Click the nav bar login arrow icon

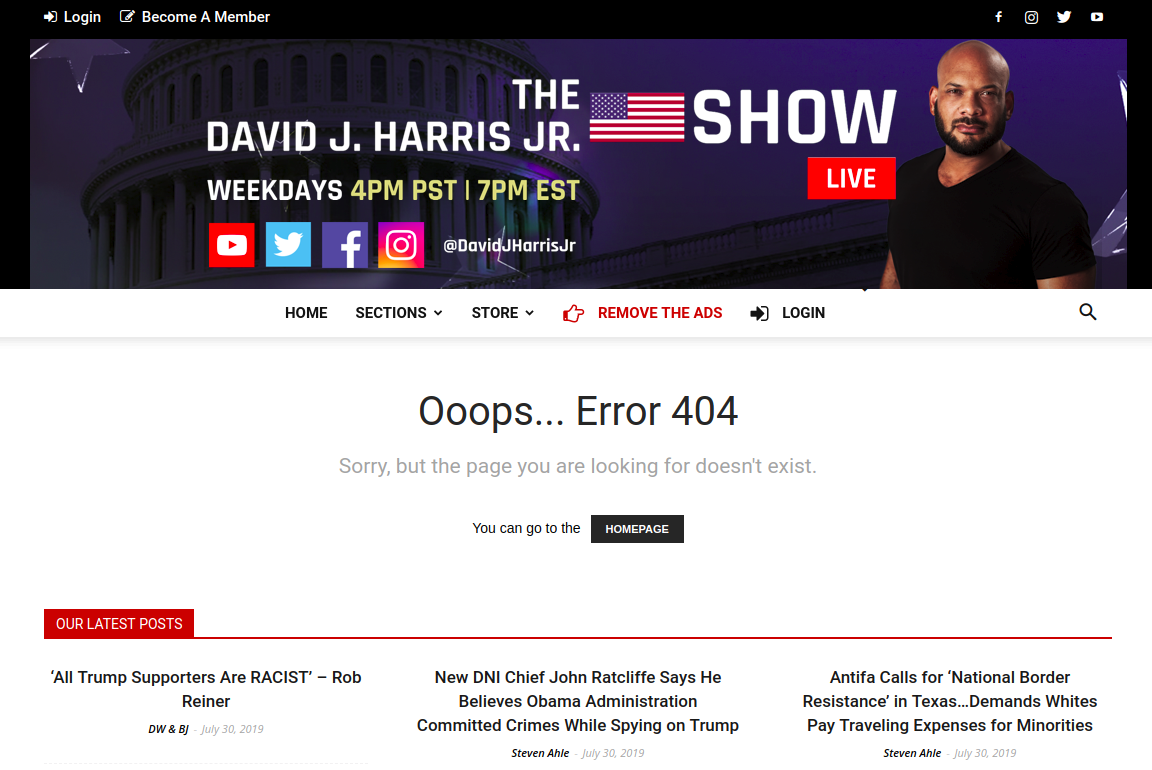point(759,314)
